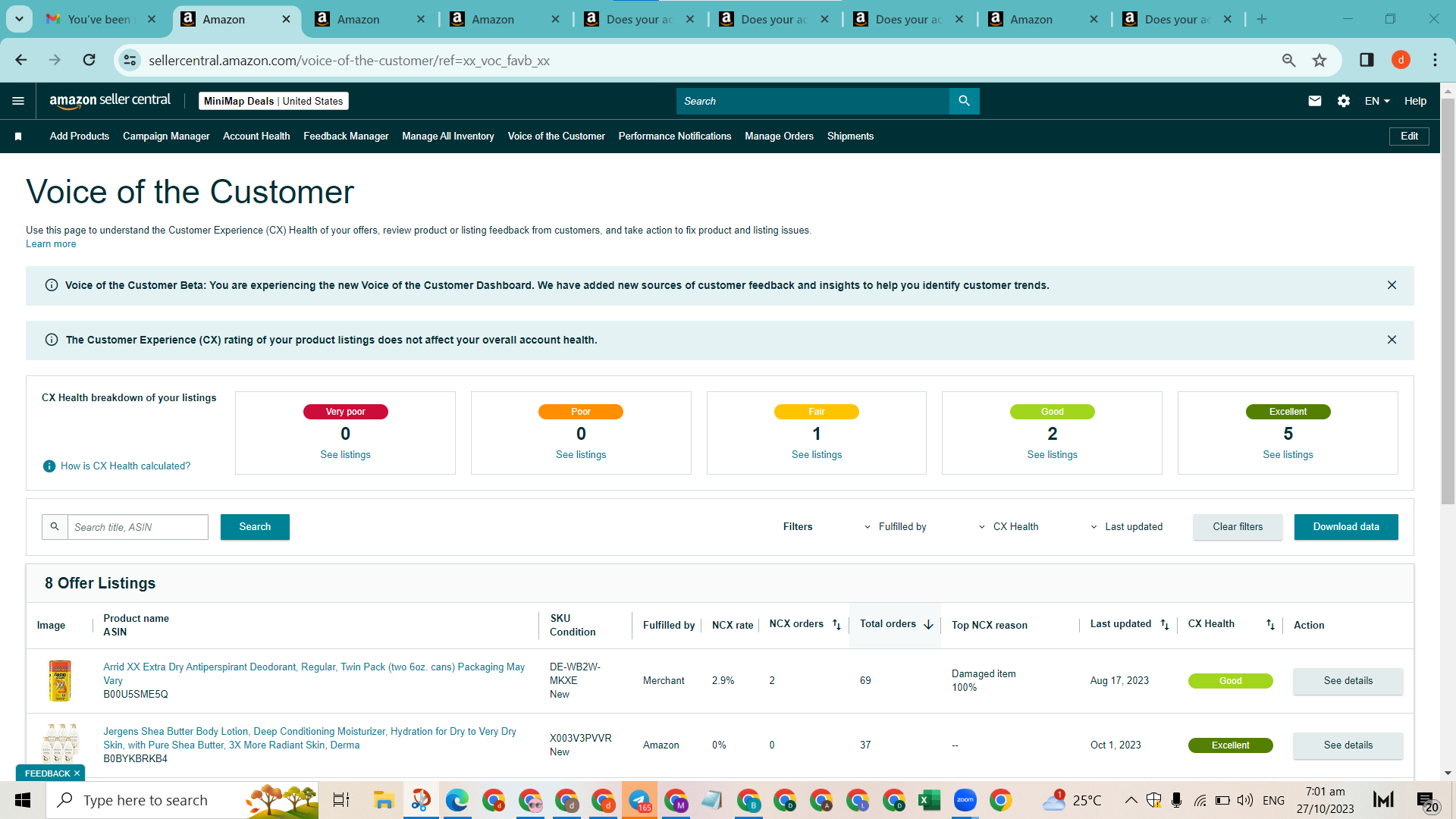The image size is (1456, 819).
Task: Bookmark this page with the star icon
Action: [x=1319, y=60]
